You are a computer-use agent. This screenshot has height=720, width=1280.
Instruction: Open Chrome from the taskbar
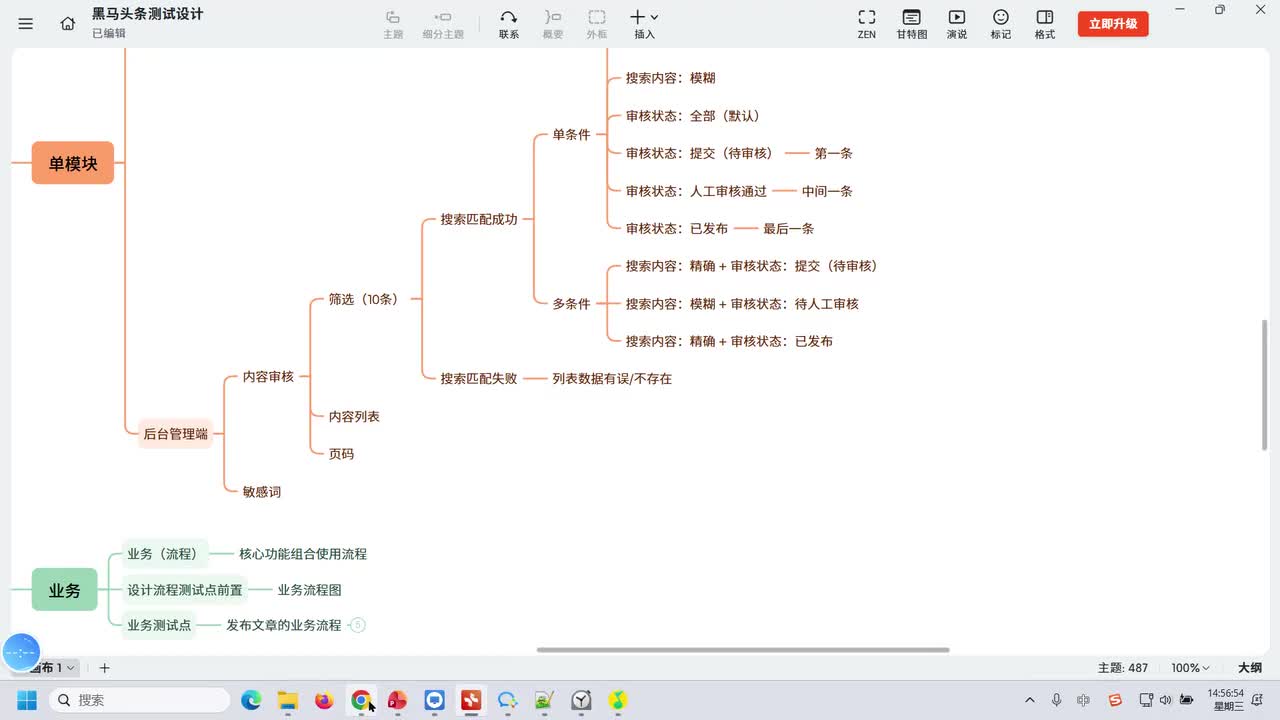361,700
